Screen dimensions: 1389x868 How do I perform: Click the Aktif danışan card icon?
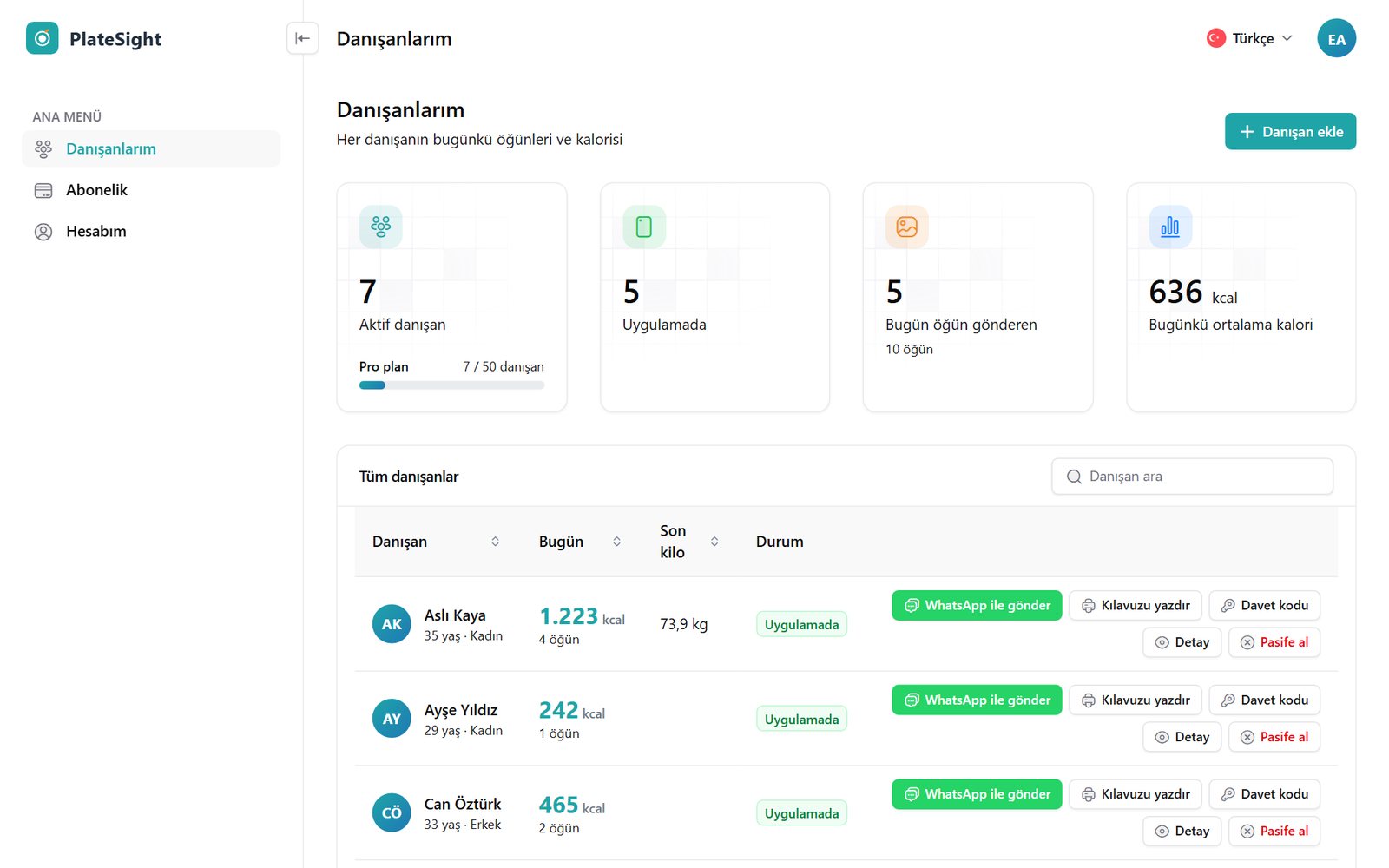pos(380,227)
